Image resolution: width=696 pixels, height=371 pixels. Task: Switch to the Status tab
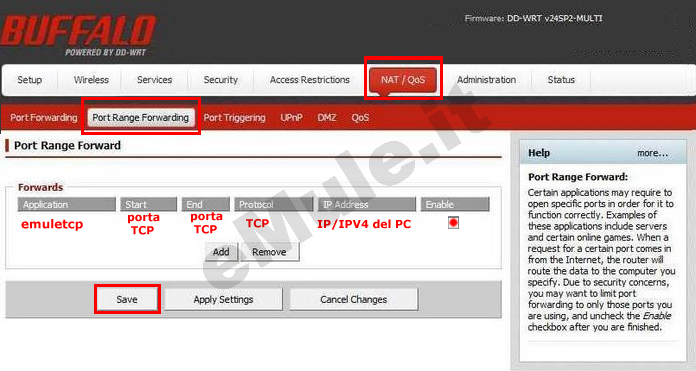pyautogui.click(x=561, y=80)
